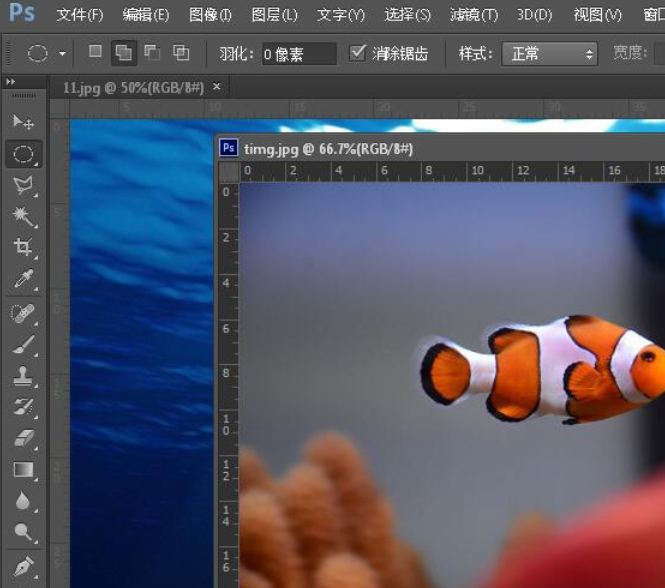Choose New Selection mode
The height and width of the screenshot is (588, 665).
[95, 52]
